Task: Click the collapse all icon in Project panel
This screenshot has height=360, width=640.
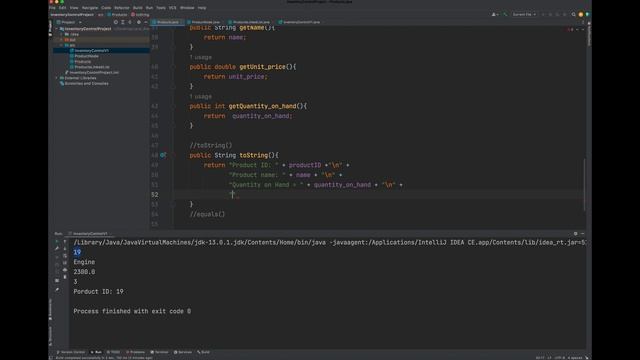Action: (x=130, y=22)
